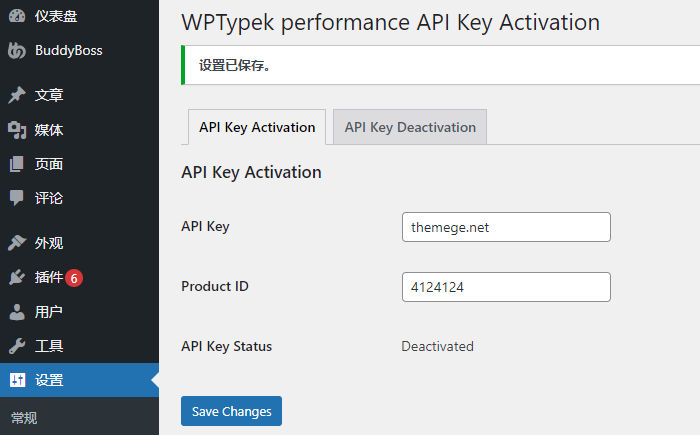Click the plugin plug icon beside 插件
700x435 pixels.
[x=17, y=277]
